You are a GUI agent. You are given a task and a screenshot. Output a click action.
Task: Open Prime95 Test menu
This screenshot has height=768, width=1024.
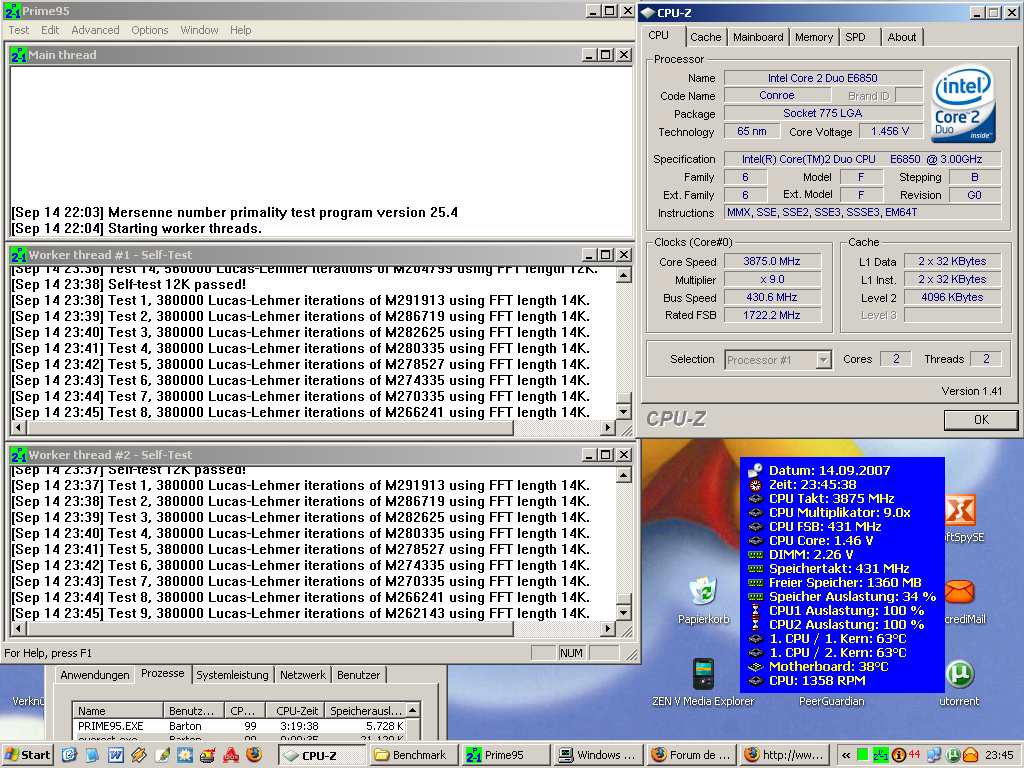pyautogui.click(x=18, y=30)
